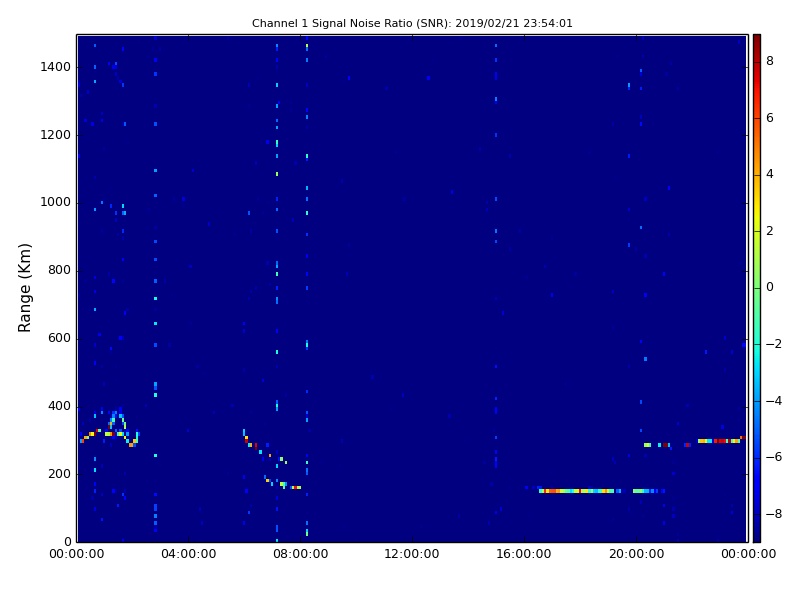Select the 'Range (Km)' y-axis label
Viewport: 800px width, 600px height.
point(24,288)
